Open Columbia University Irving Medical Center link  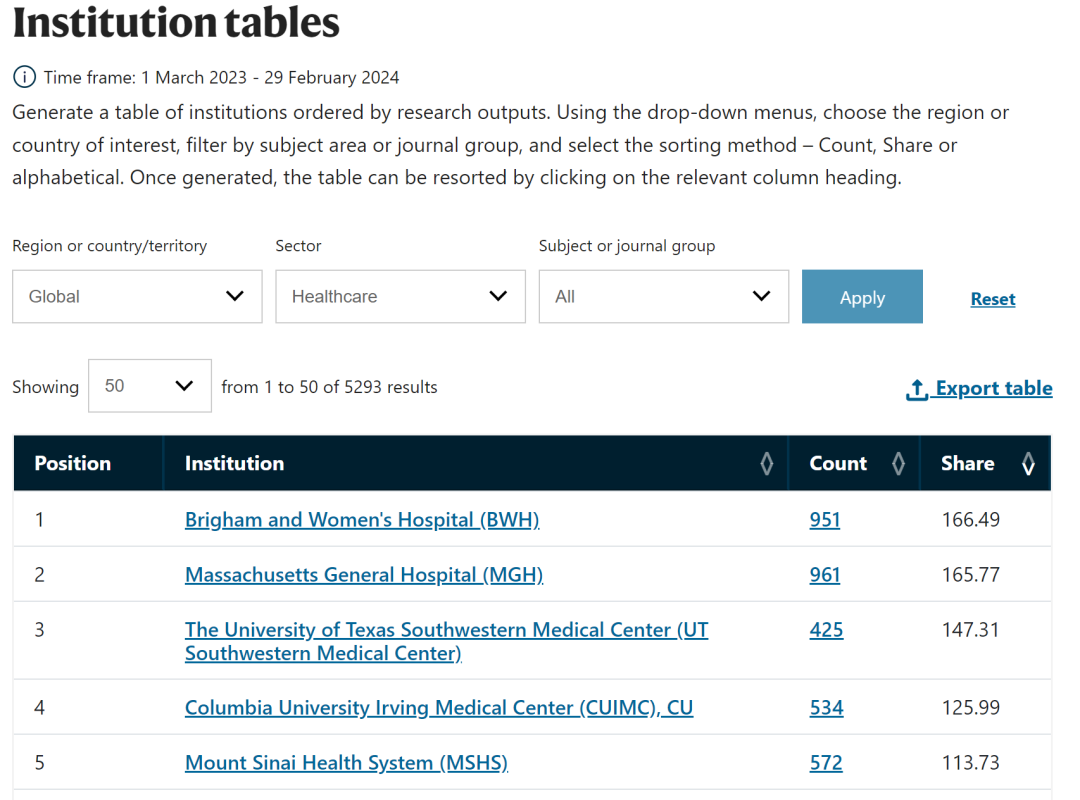438,708
